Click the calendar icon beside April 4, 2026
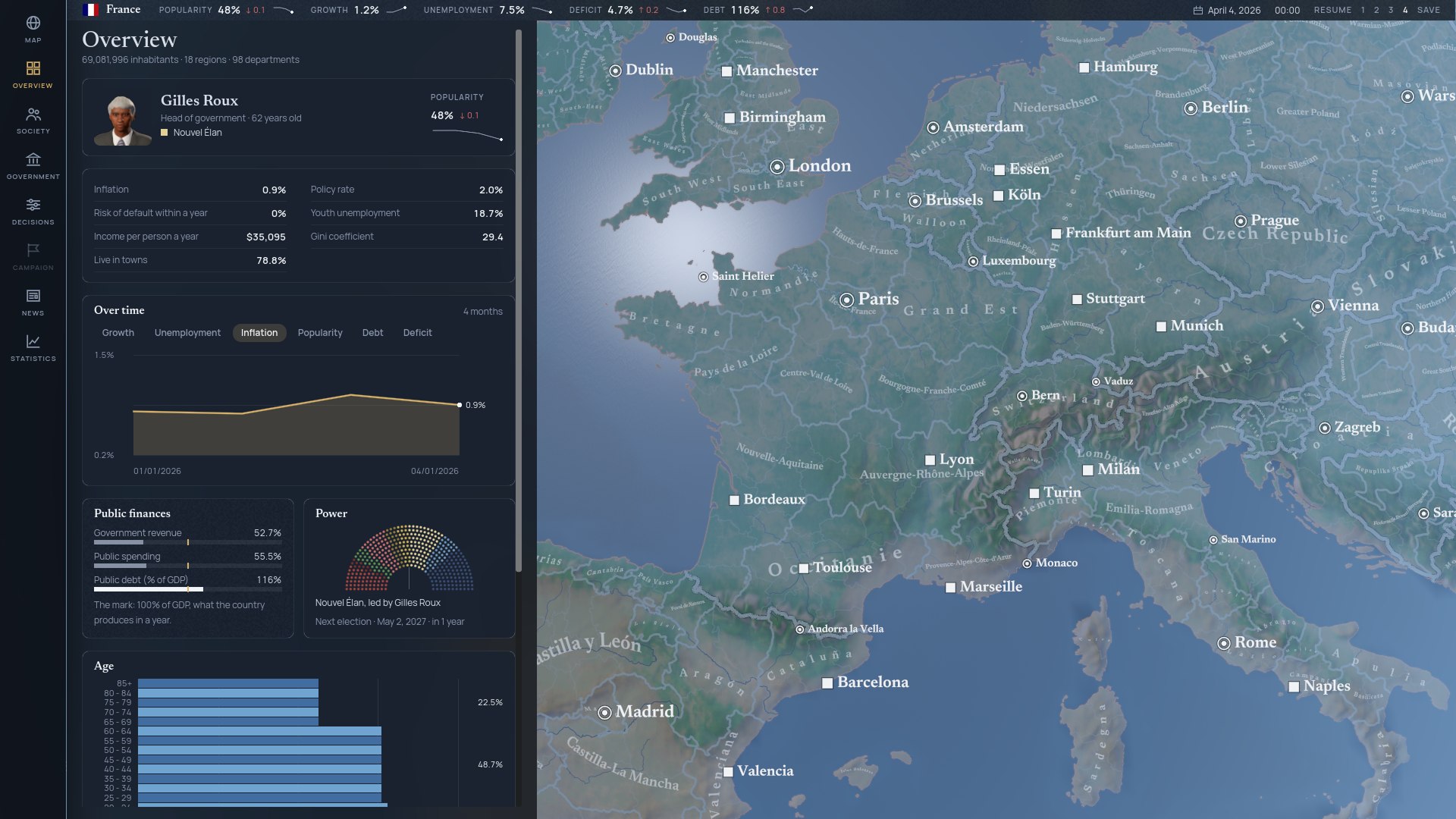The width and height of the screenshot is (1456, 819). click(1198, 11)
